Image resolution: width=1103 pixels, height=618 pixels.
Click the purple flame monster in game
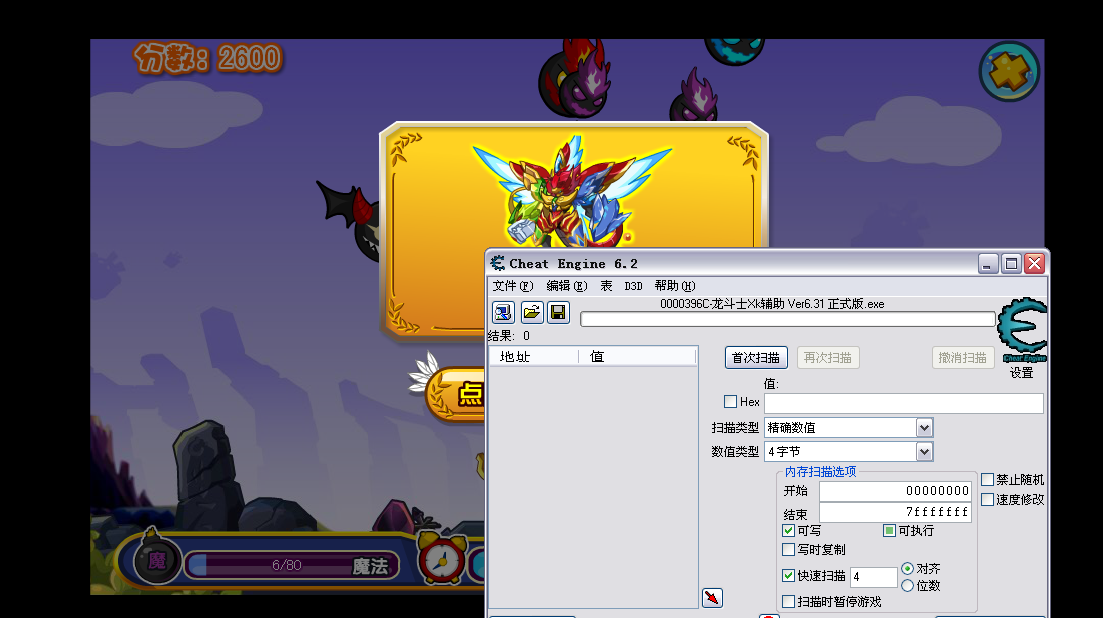pyautogui.click(x=694, y=96)
